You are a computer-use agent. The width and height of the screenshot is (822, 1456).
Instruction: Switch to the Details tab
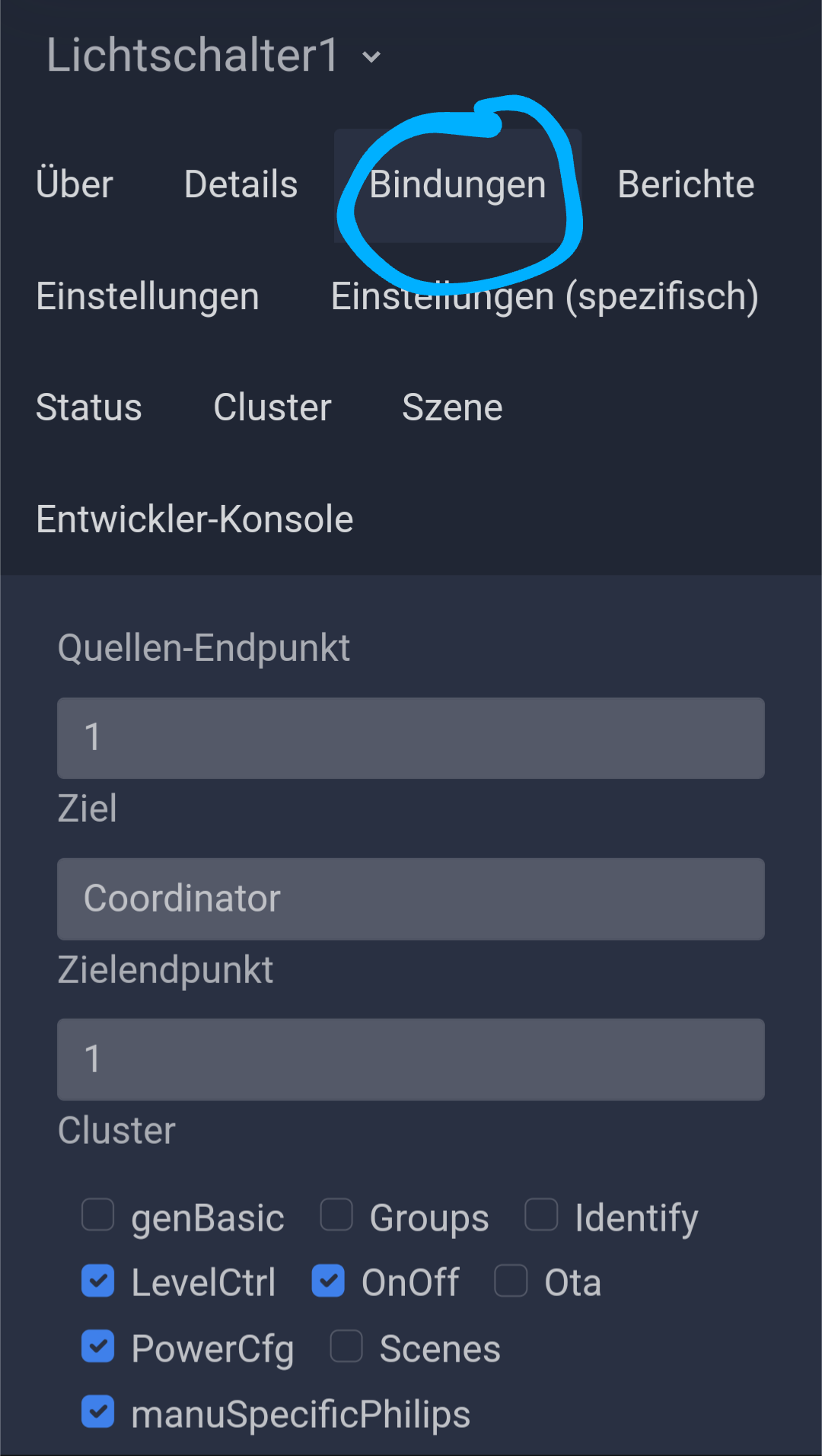(241, 185)
